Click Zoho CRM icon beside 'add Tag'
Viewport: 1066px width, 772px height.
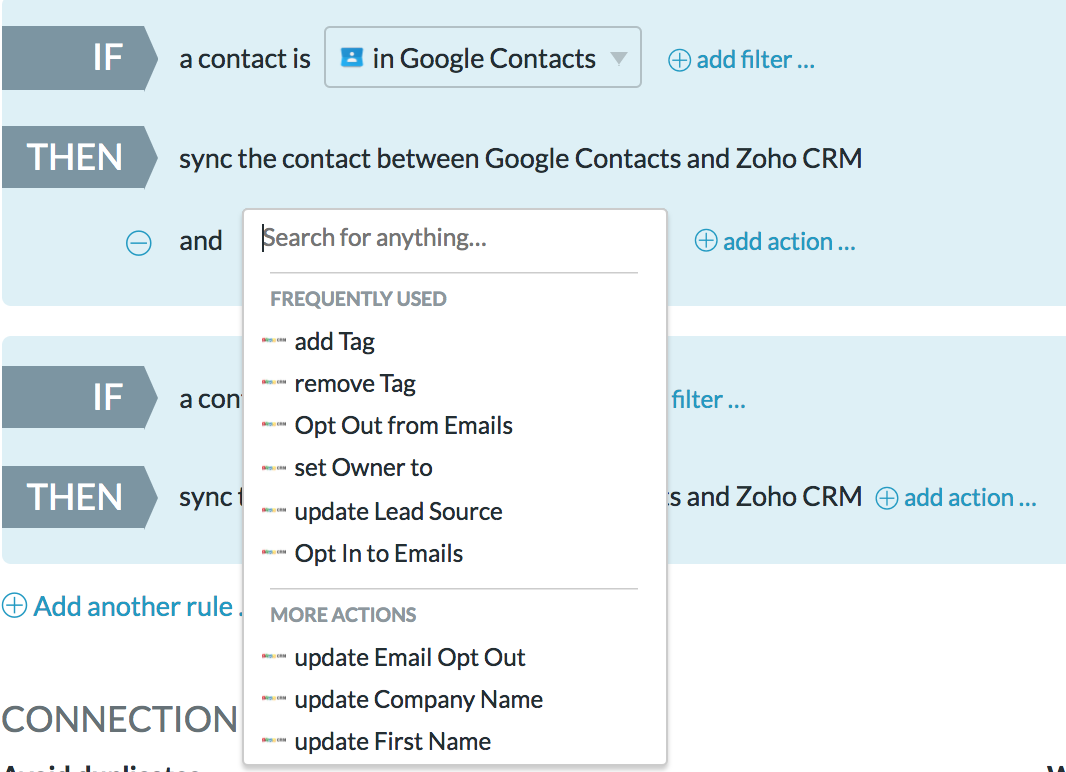[x=274, y=340]
